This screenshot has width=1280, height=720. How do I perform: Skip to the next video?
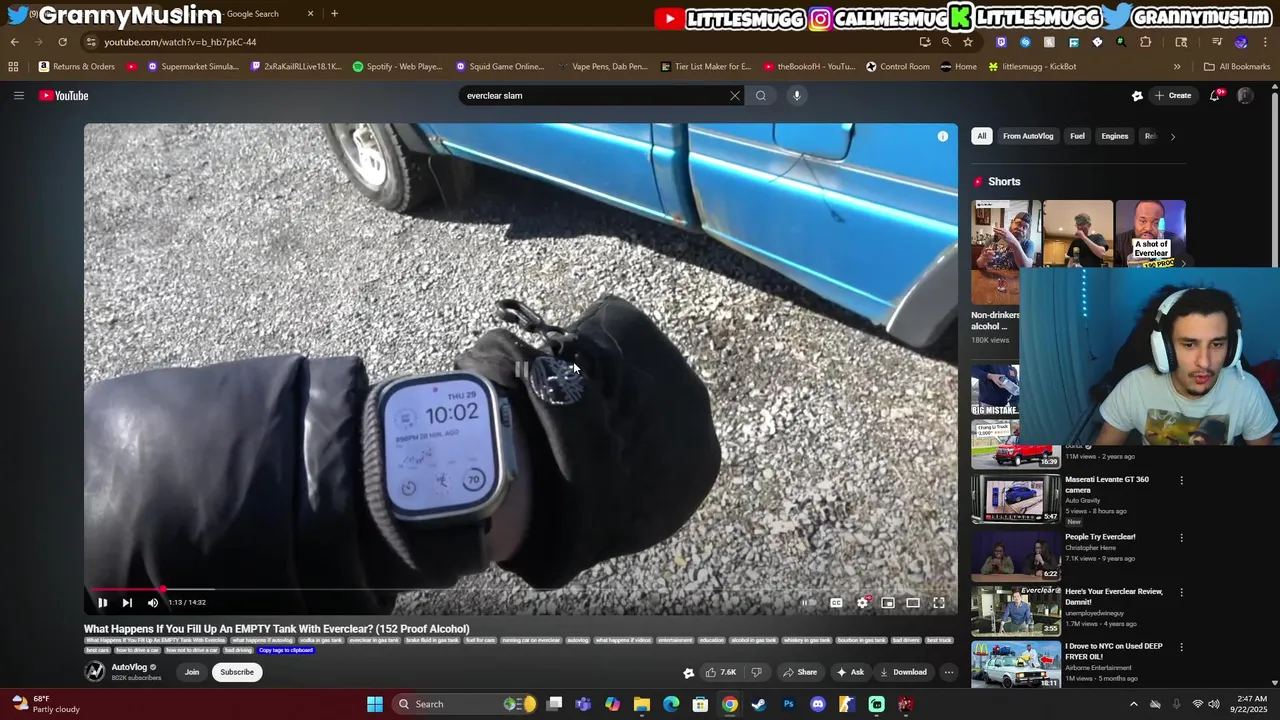[127, 602]
